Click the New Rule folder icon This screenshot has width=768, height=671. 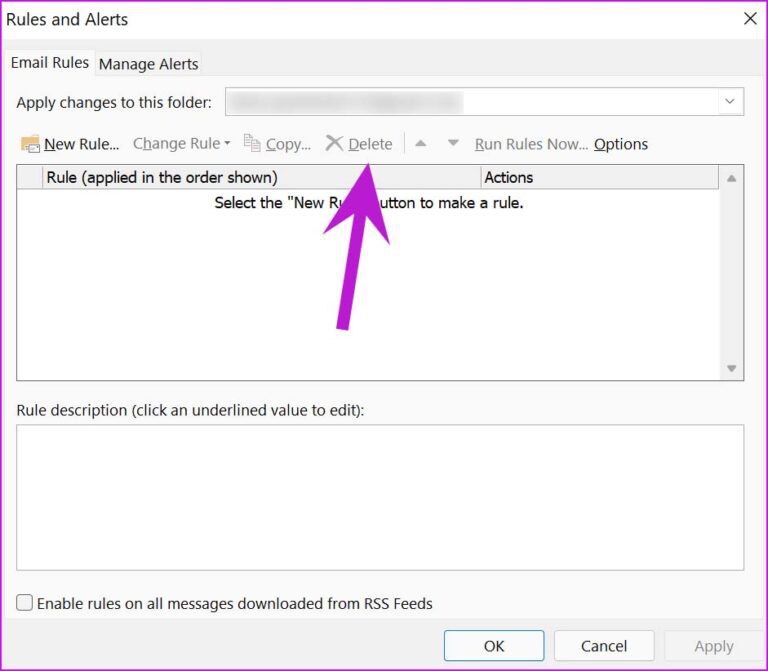[30, 144]
